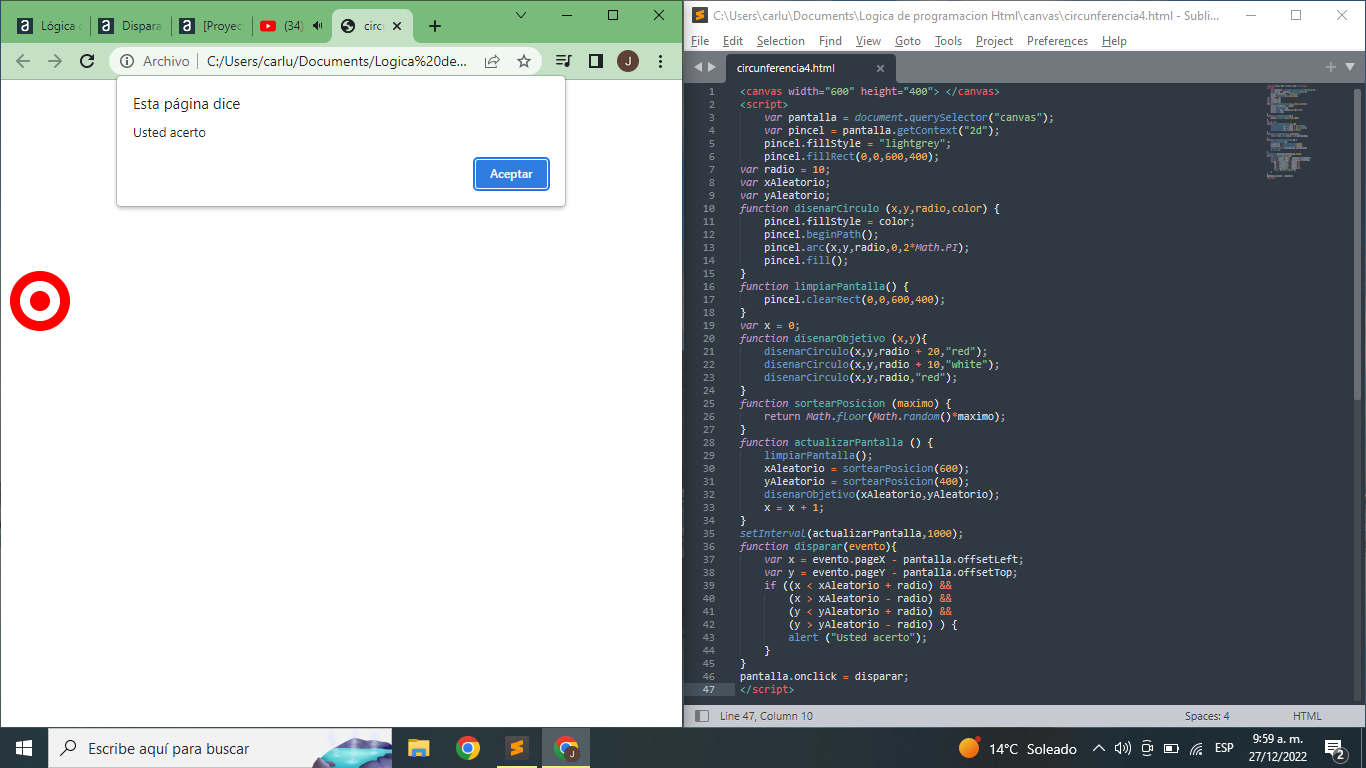The image size is (1366, 768).
Task: Change indentation via "Spaces: 4"
Action: [x=1207, y=716]
